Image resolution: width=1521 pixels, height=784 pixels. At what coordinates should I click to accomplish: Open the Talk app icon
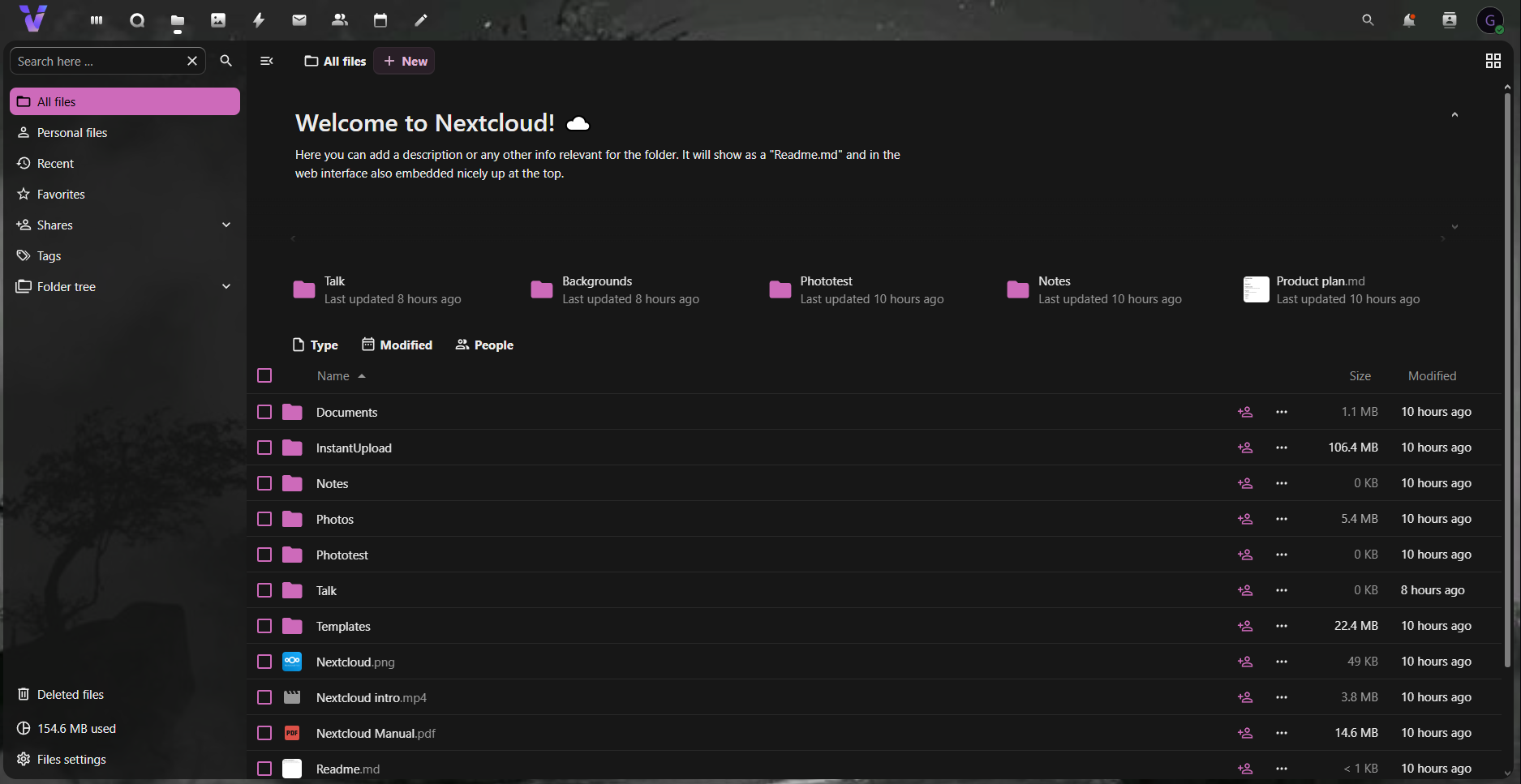point(137,20)
